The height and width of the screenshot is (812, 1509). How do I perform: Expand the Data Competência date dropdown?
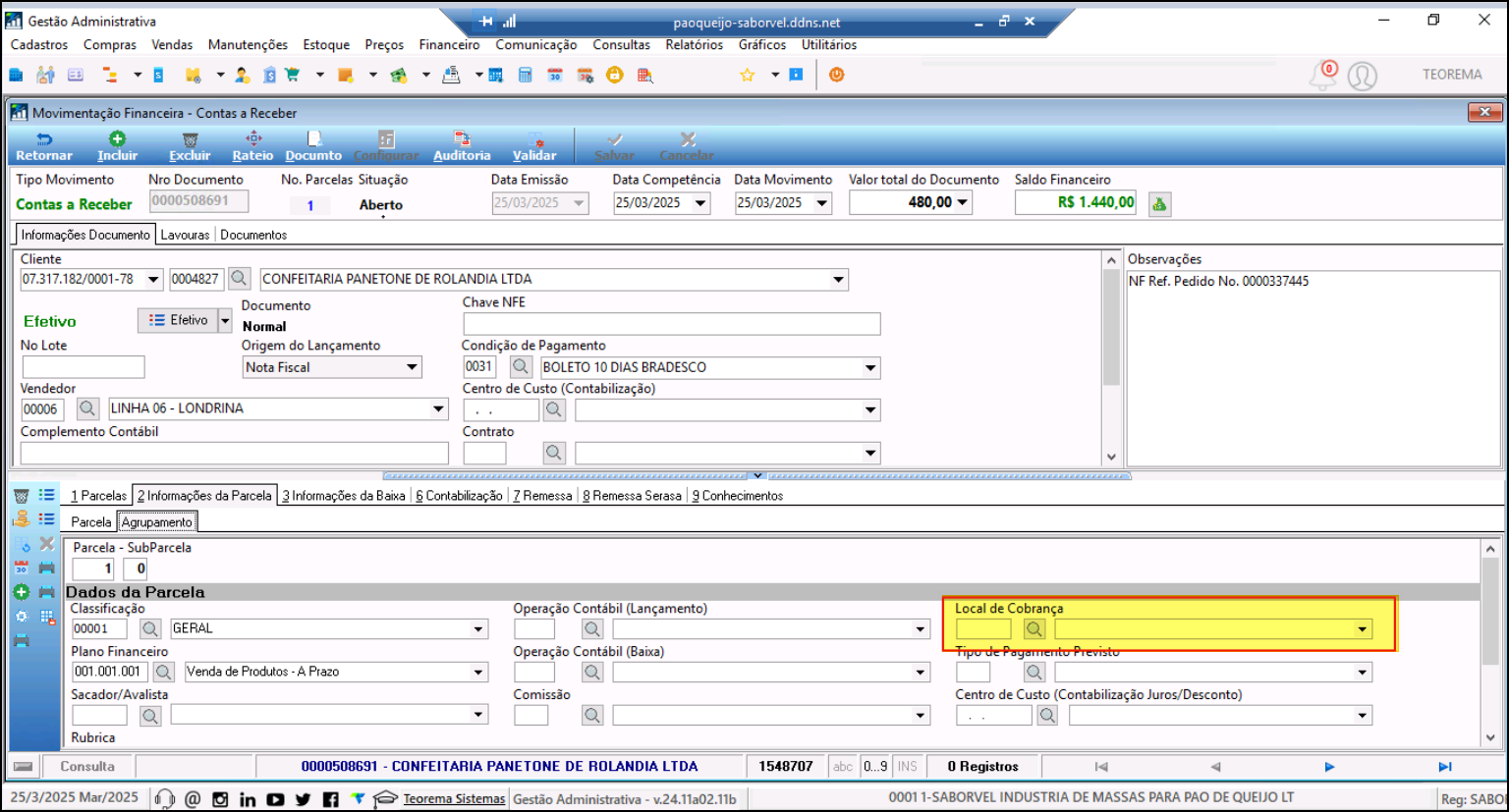pyautogui.click(x=700, y=203)
